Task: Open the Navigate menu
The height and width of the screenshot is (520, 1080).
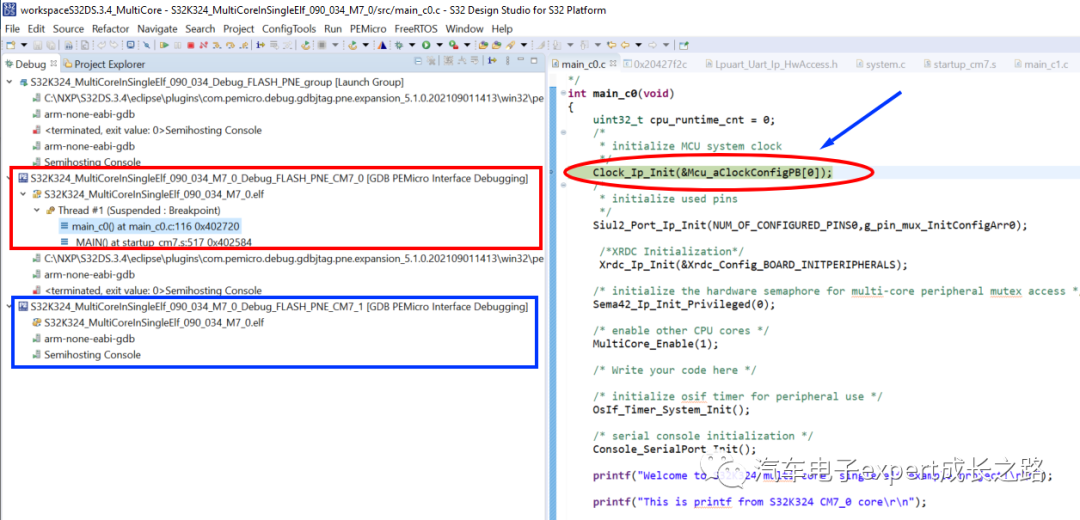Action: coord(156,29)
